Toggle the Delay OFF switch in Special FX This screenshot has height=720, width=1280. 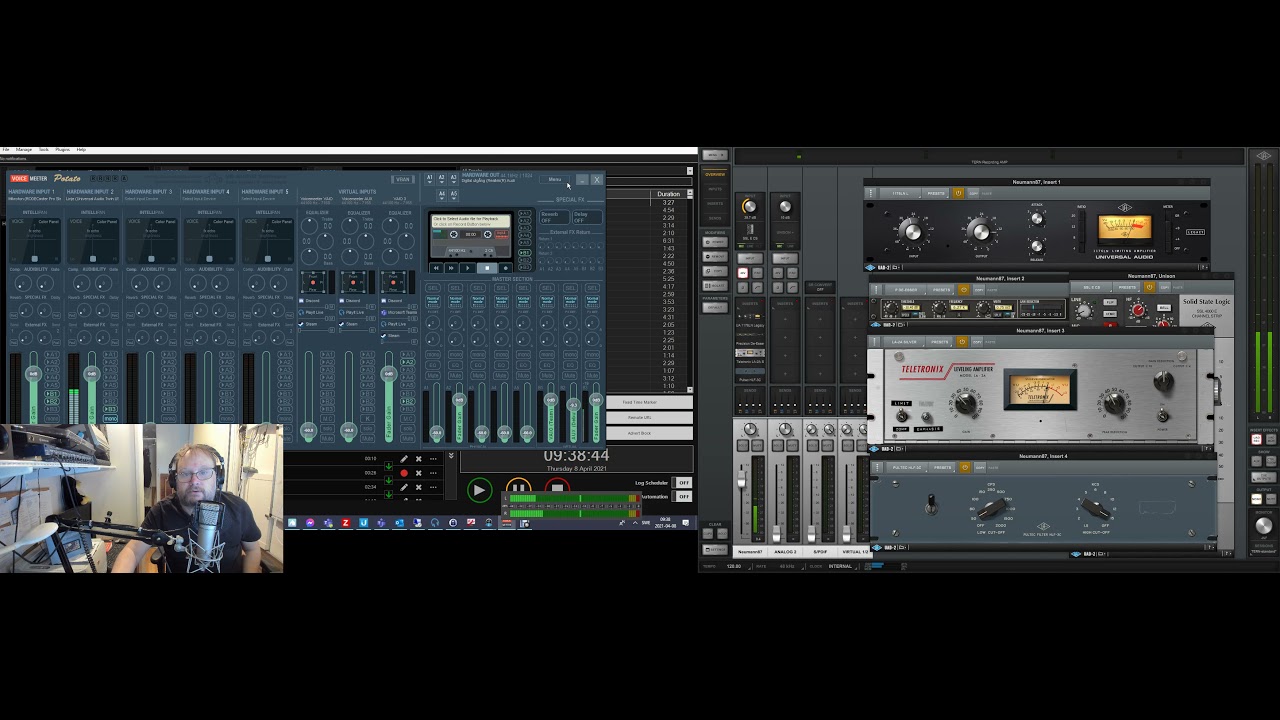tap(587, 217)
